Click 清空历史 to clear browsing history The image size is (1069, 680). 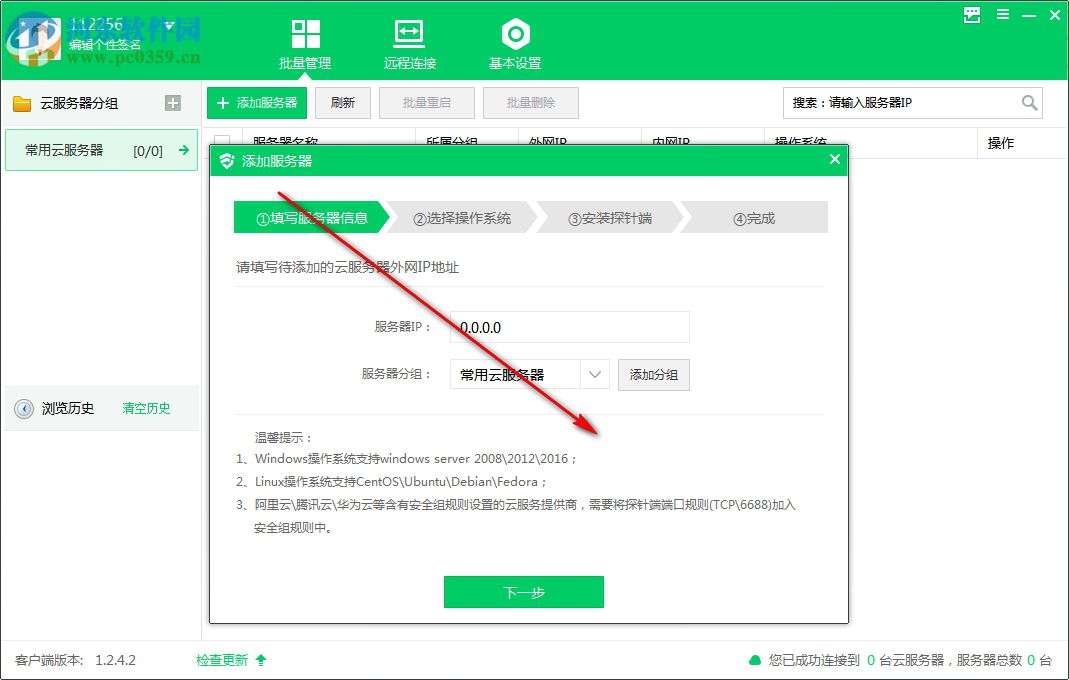[146, 408]
